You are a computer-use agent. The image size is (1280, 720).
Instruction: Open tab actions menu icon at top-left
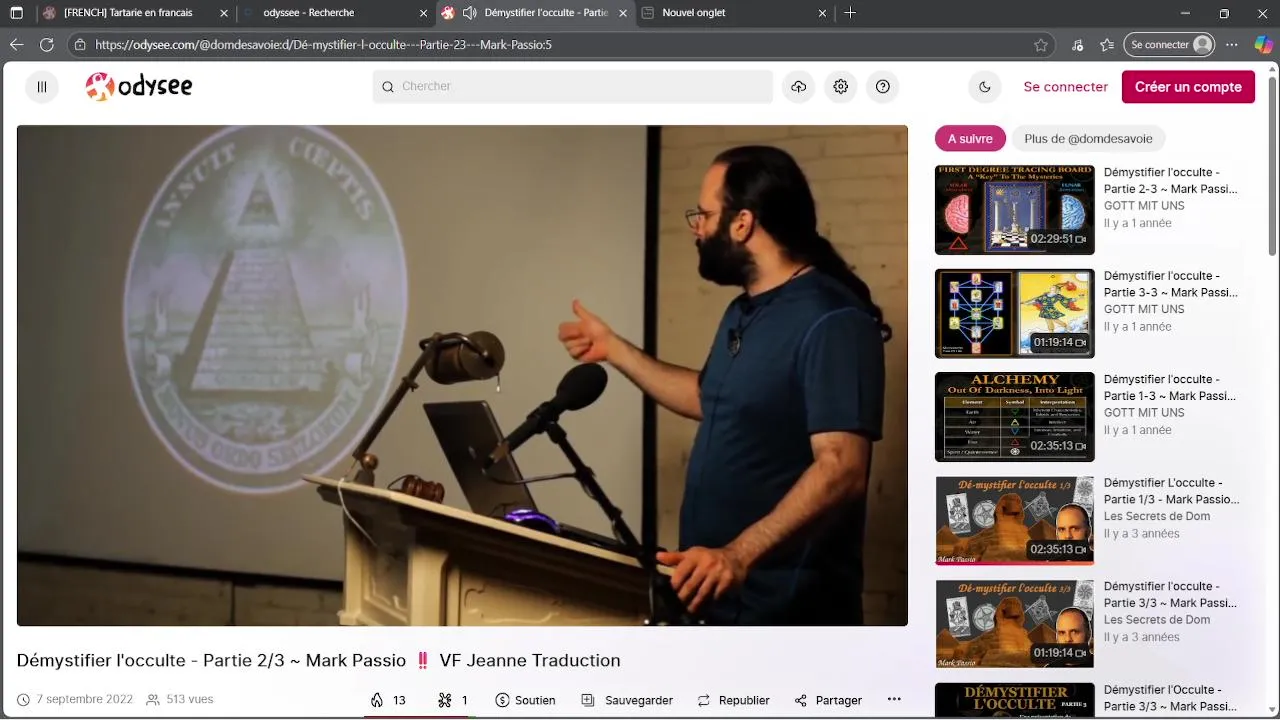click(x=16, y=13)
